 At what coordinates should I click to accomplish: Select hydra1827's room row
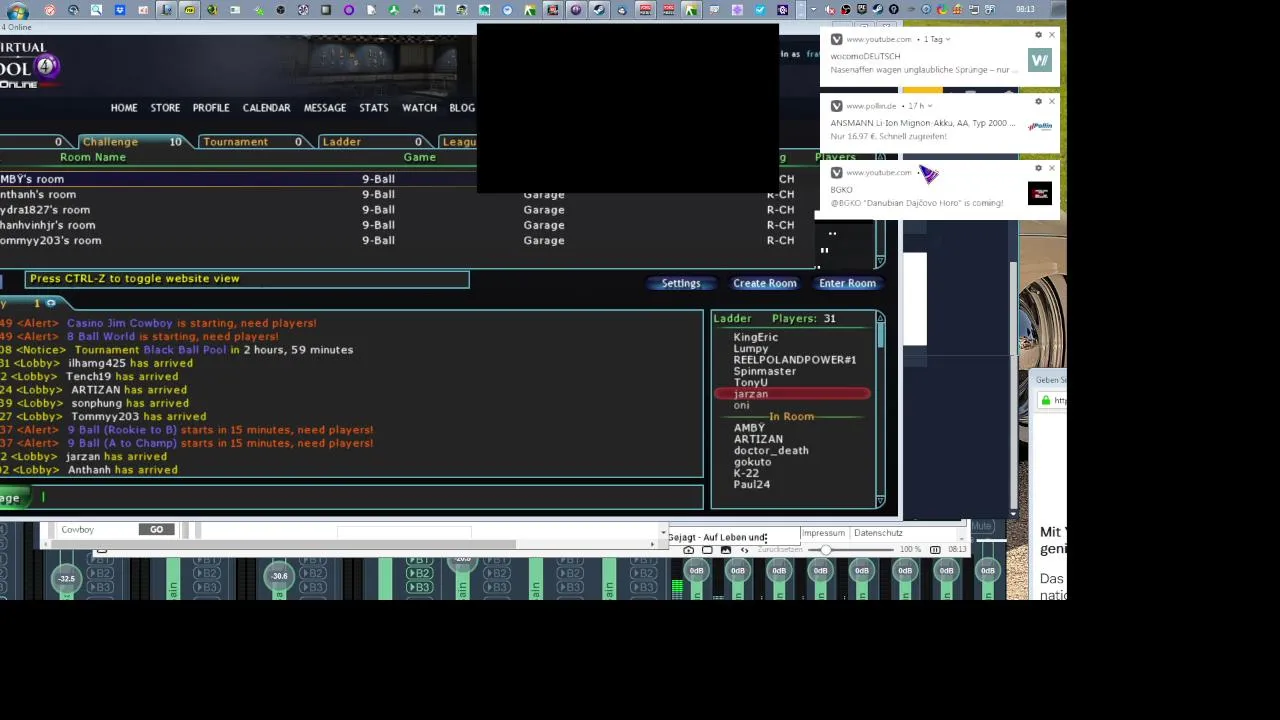[x=400, y=210]
